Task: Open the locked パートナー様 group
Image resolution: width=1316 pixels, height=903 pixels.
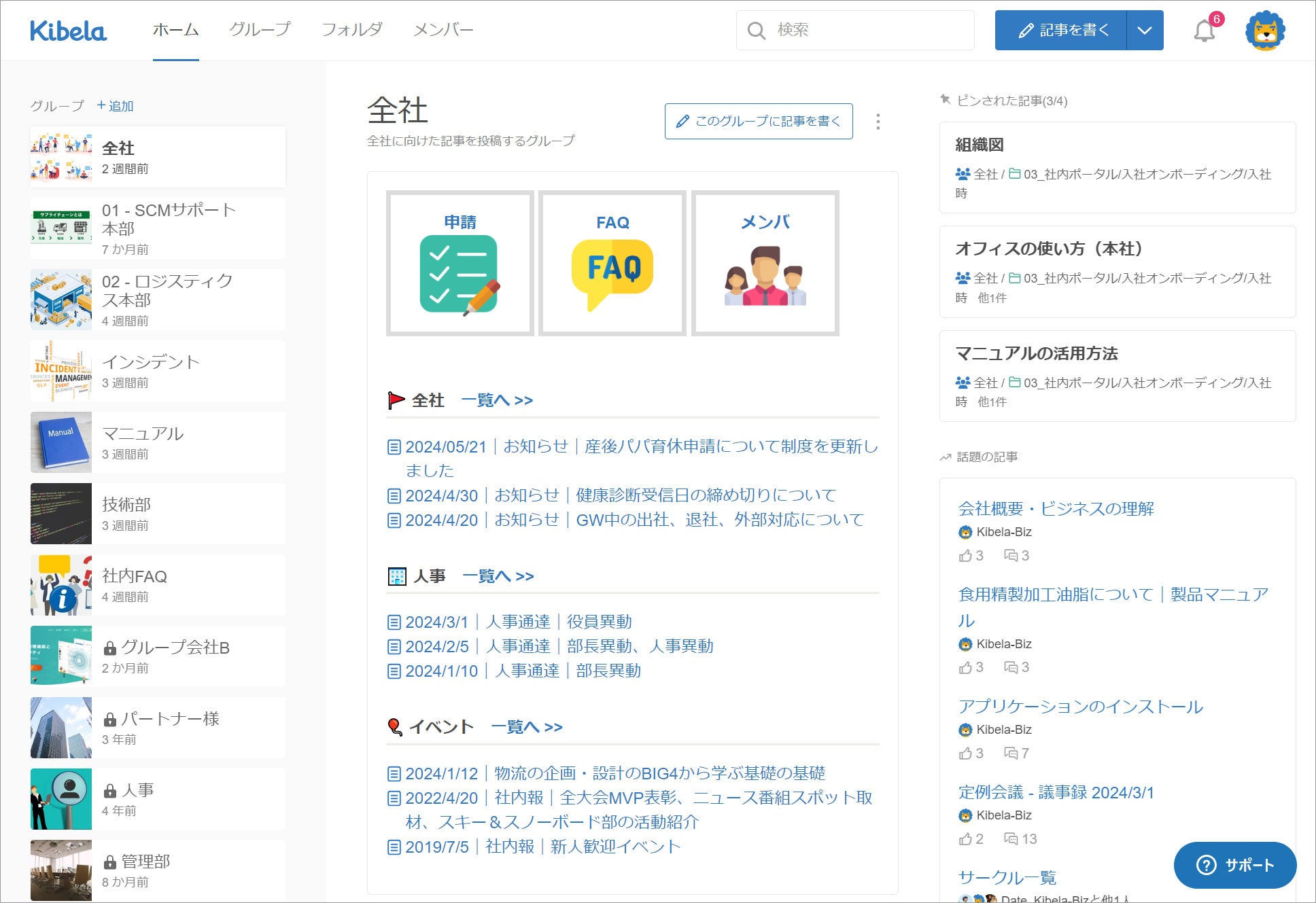Action: pyautogui.click(x=158, y=728)
